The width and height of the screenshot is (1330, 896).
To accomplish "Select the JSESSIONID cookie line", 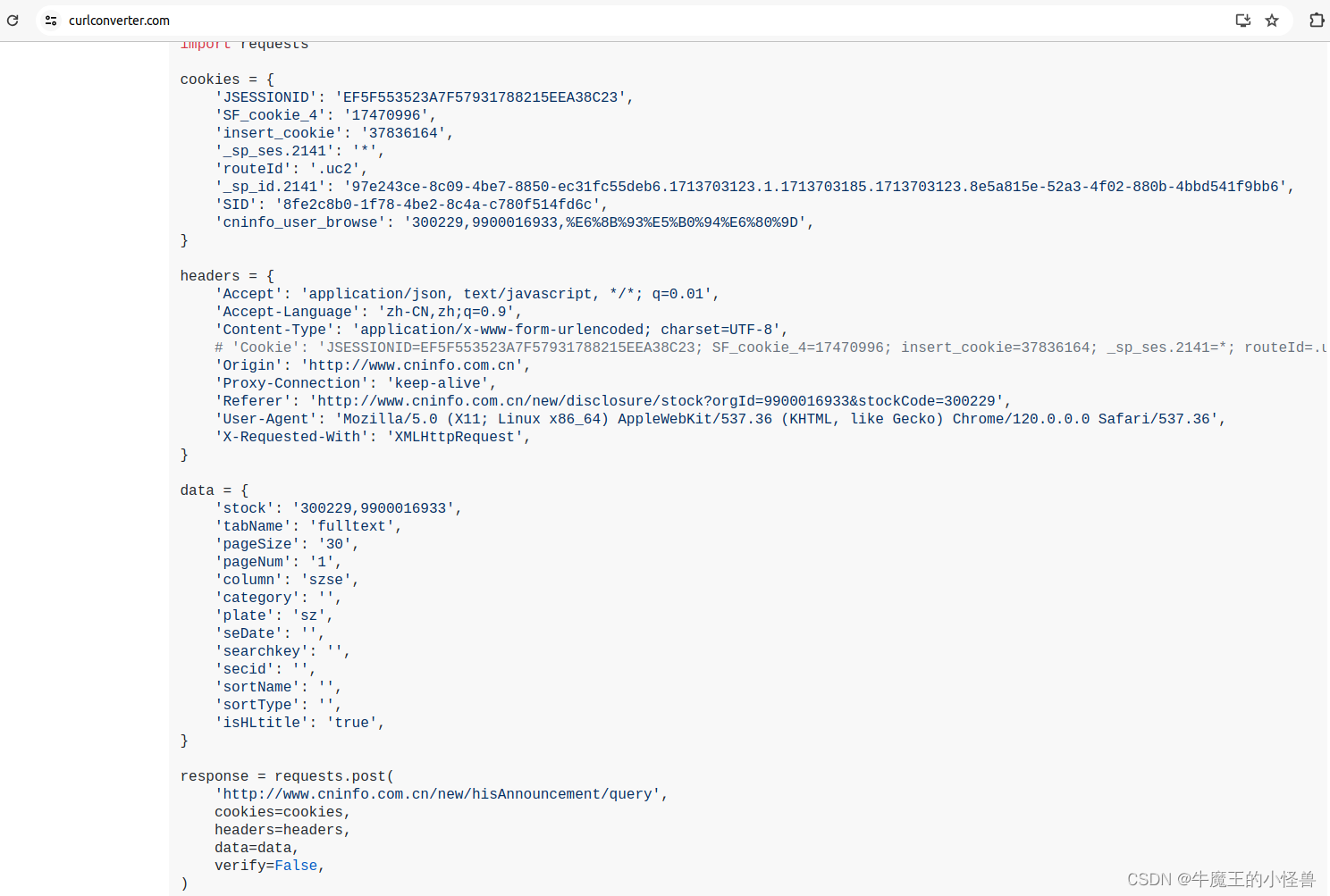I will 425,97.
